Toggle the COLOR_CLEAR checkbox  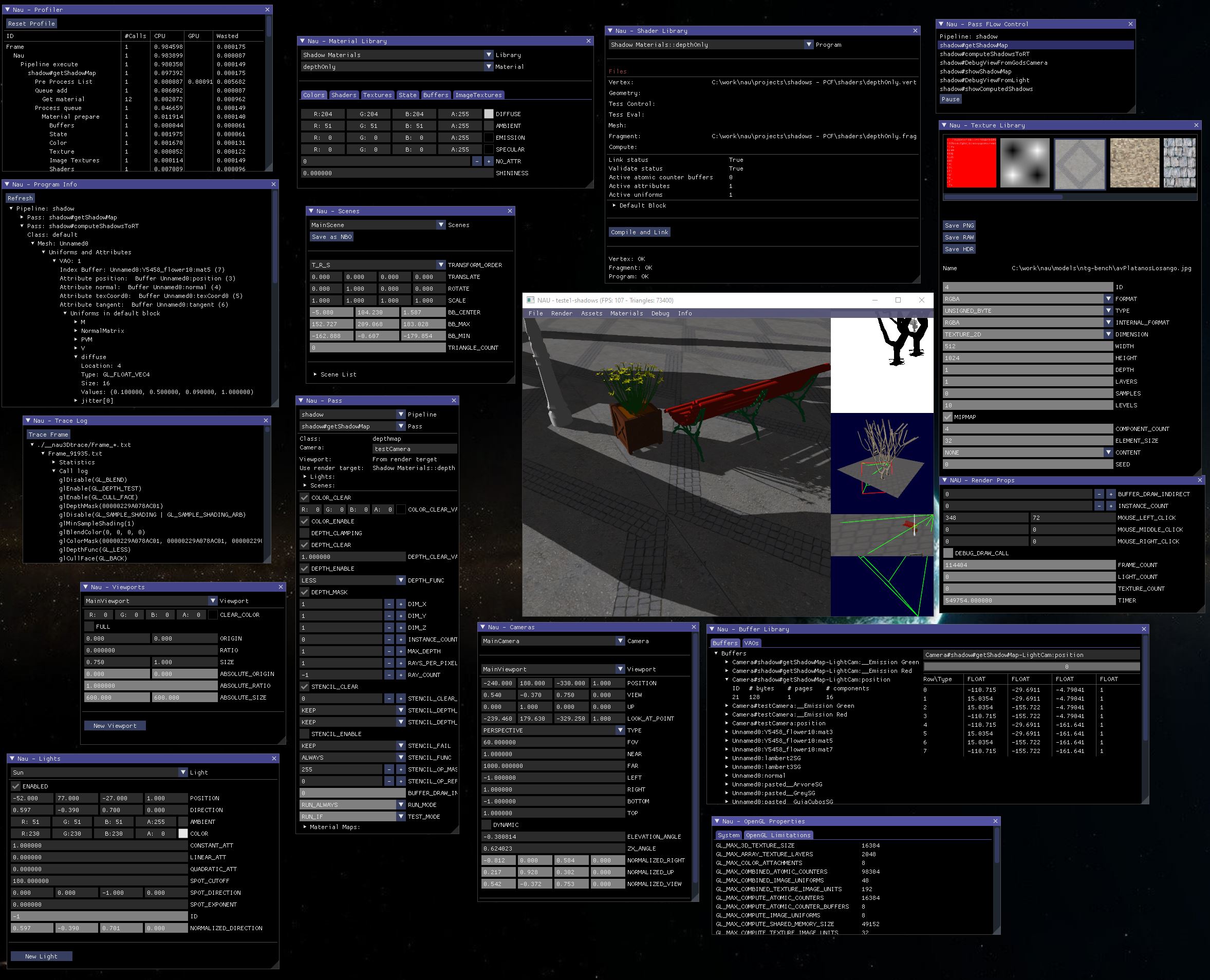pyautogui.click(x=304, y=498)
